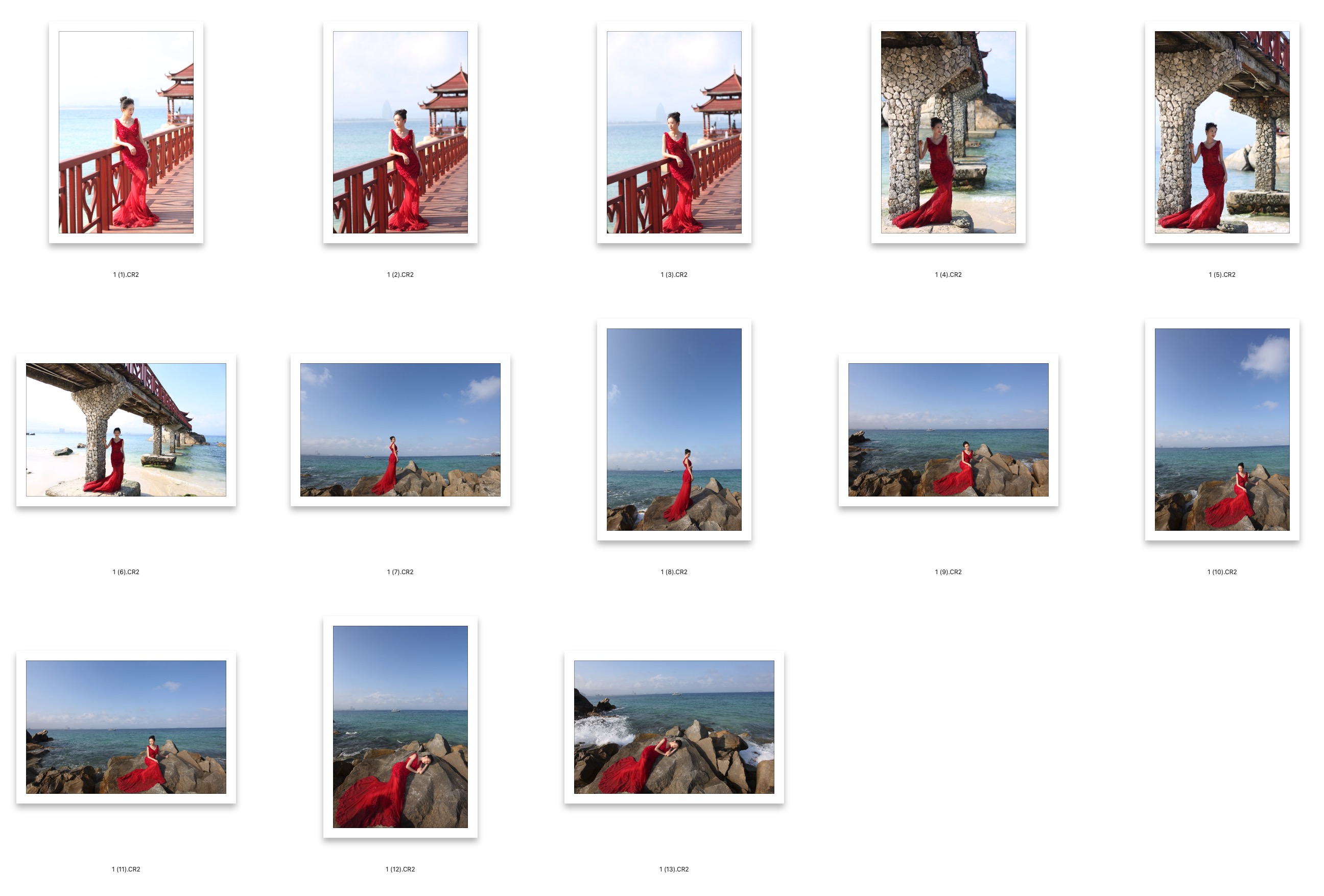
Task: Select the 1 (1).CR2 thumbnail
Action: coord(126,132)
